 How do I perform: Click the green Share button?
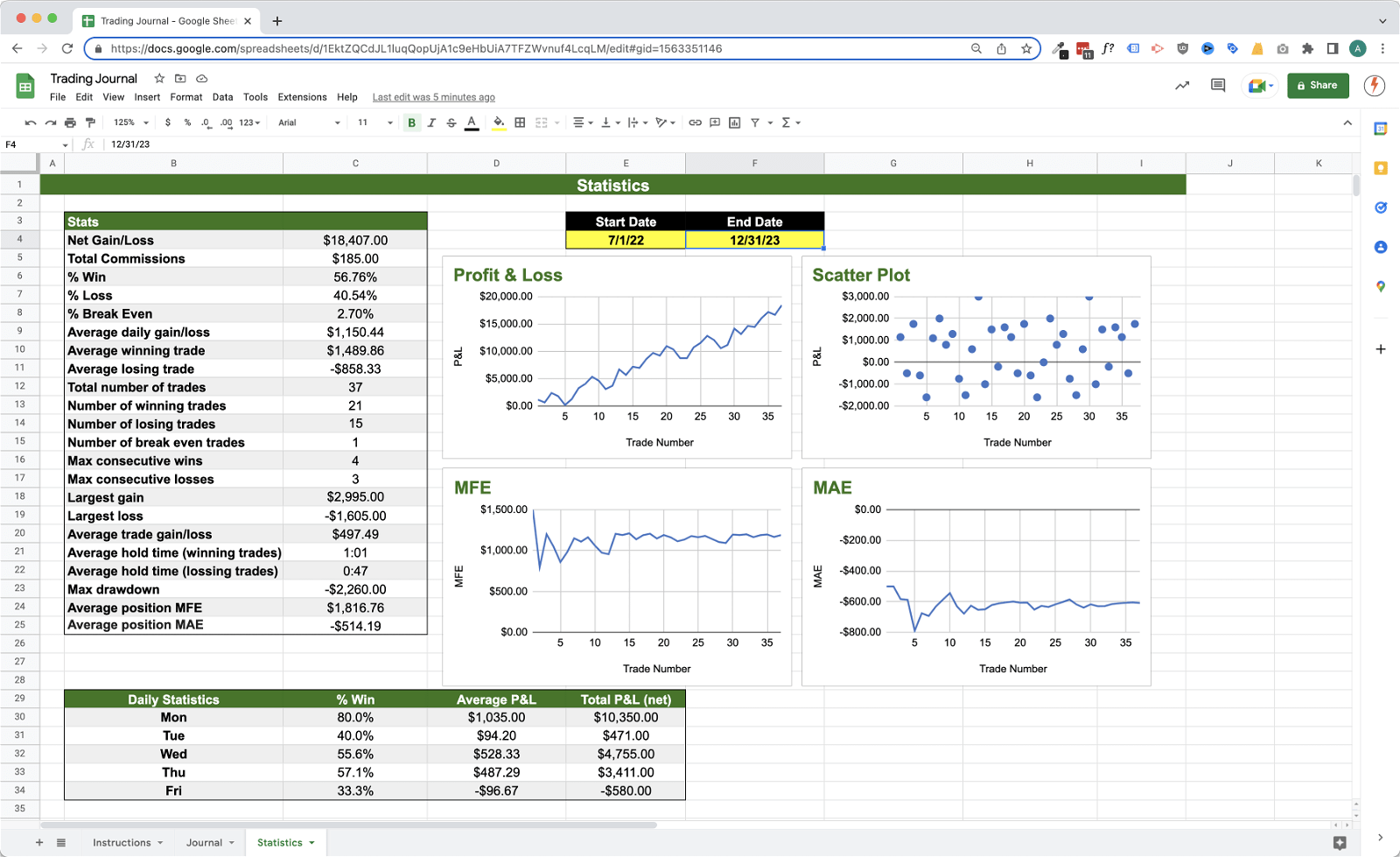[x=1317, y=85]
